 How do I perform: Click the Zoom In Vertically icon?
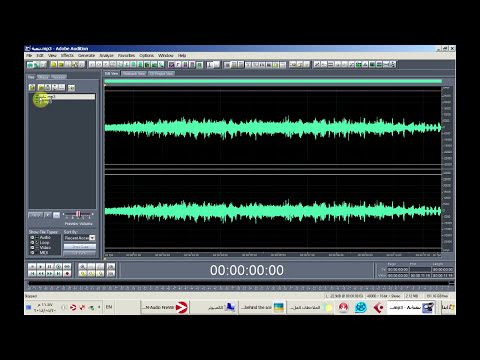click(111, 266)
